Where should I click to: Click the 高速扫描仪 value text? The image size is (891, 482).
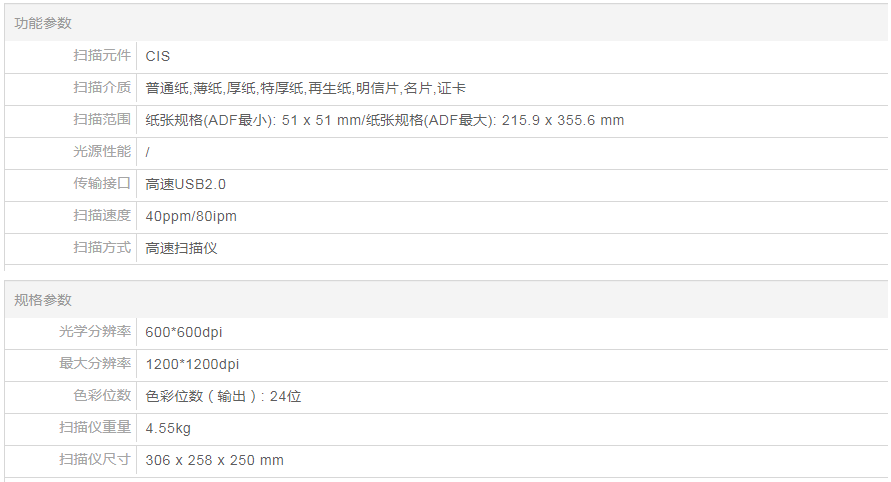(181, 248)
